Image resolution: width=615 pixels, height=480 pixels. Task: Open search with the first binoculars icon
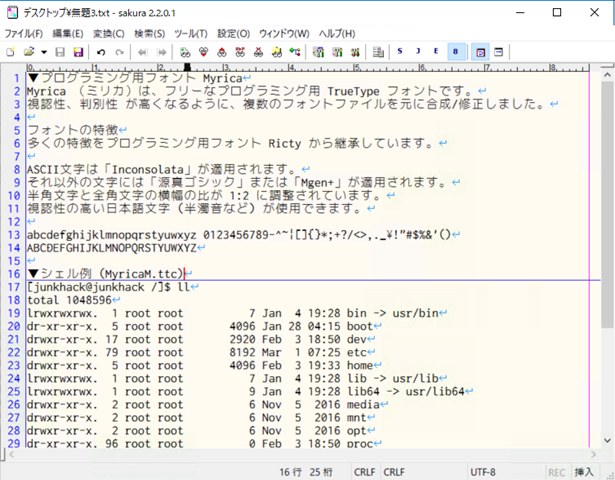(185, 52)
